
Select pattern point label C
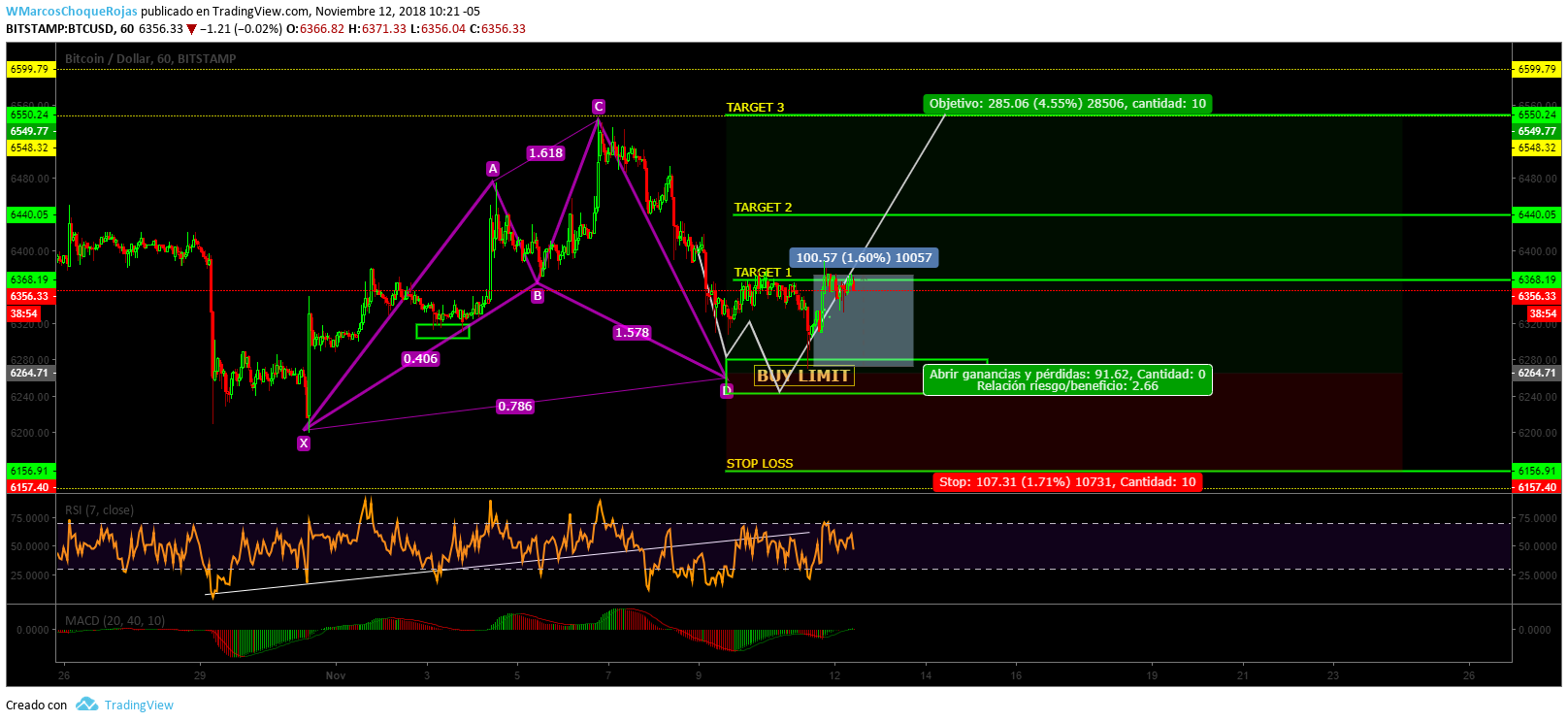[599, 107]
